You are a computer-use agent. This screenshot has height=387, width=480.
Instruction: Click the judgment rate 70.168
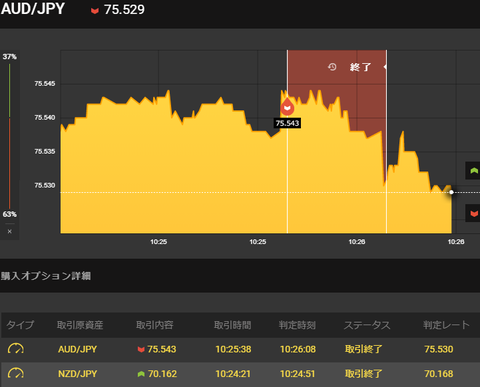pyautogui.click(x=439, y=374)
